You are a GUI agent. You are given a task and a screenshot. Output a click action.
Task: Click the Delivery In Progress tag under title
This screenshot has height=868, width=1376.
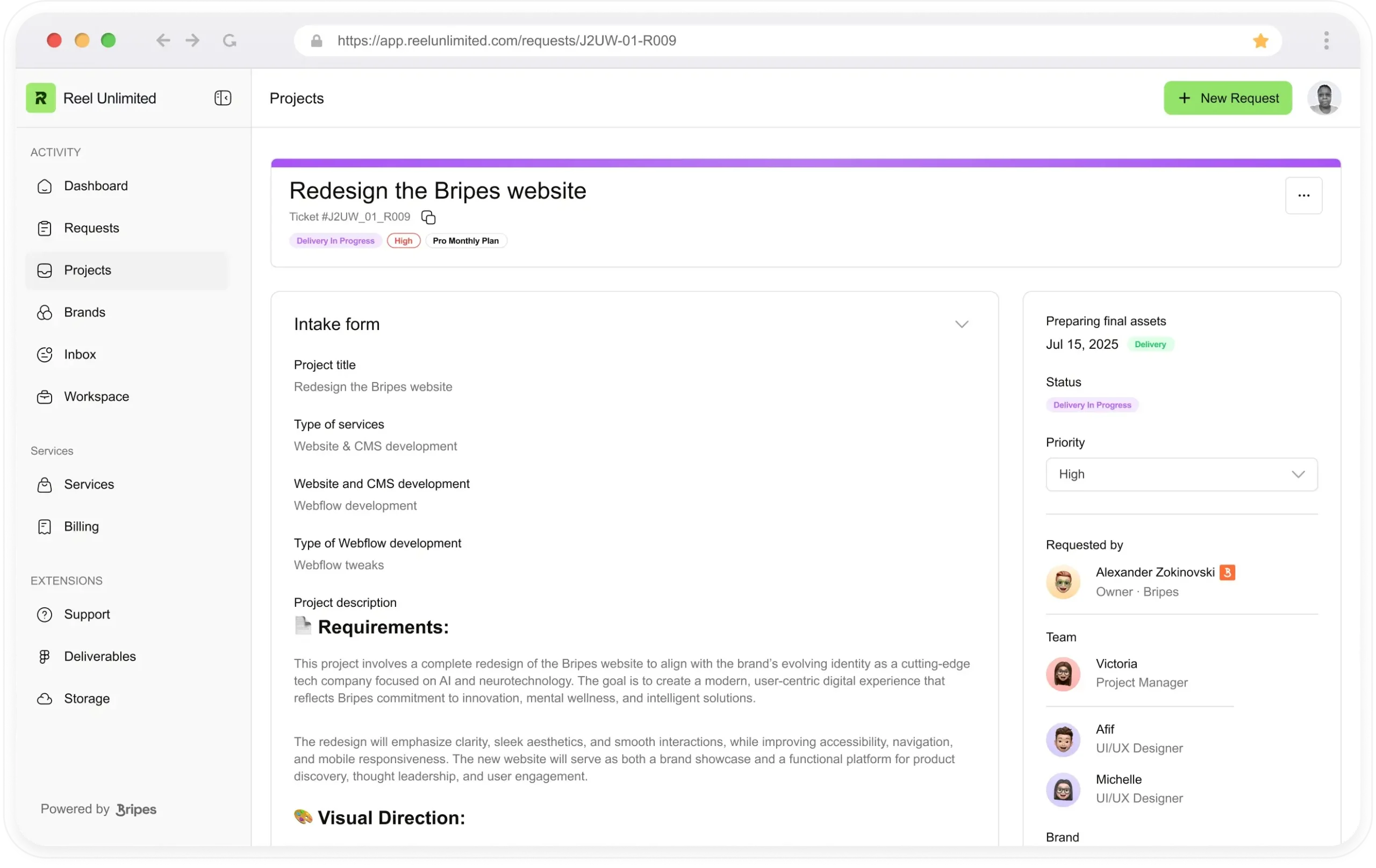335,241
